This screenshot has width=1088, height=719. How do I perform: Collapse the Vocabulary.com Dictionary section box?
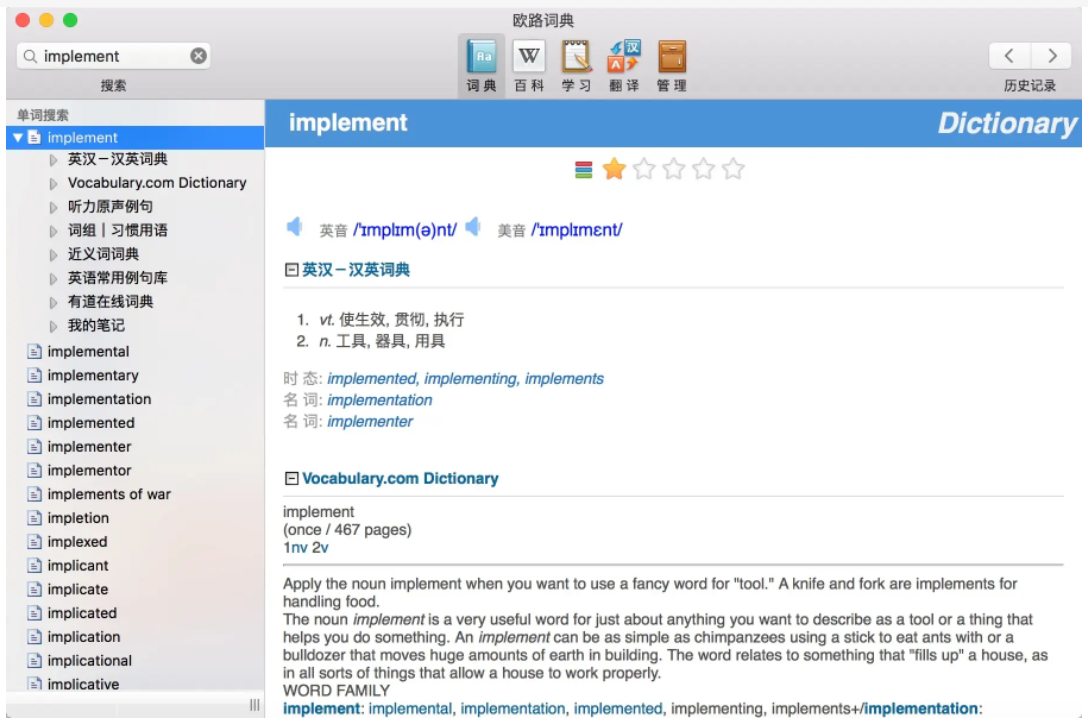coord(291,478)
